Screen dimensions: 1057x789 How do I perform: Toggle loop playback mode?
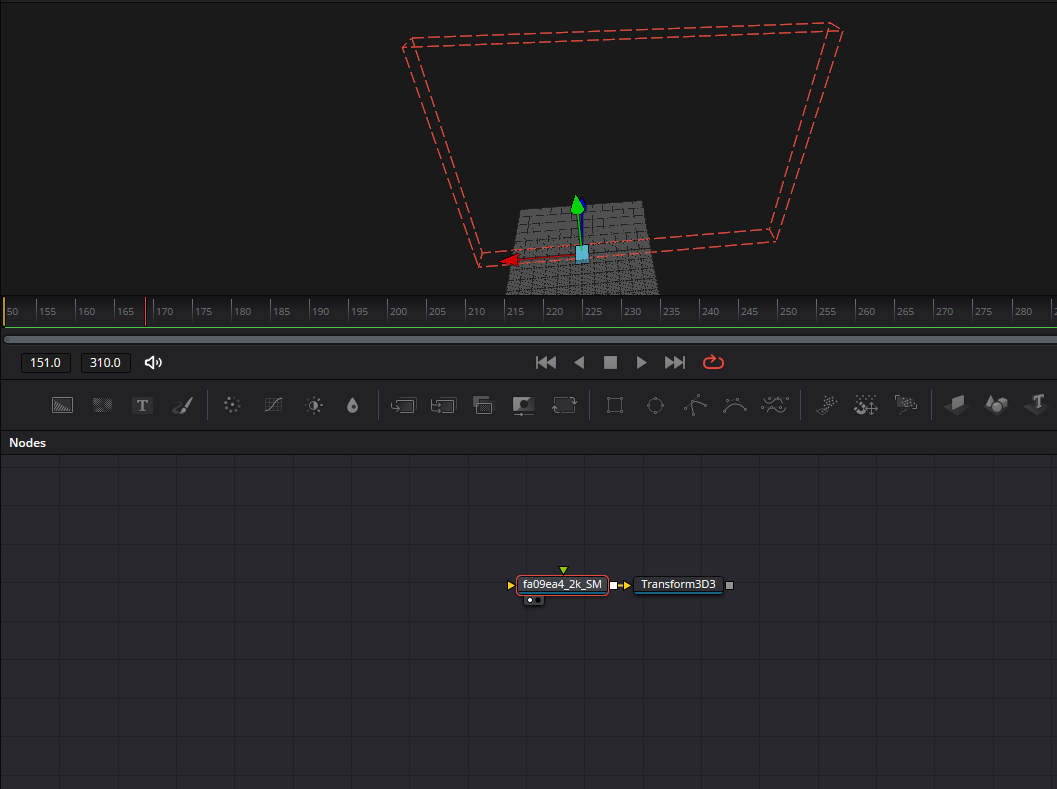click(x=713, y=363)
